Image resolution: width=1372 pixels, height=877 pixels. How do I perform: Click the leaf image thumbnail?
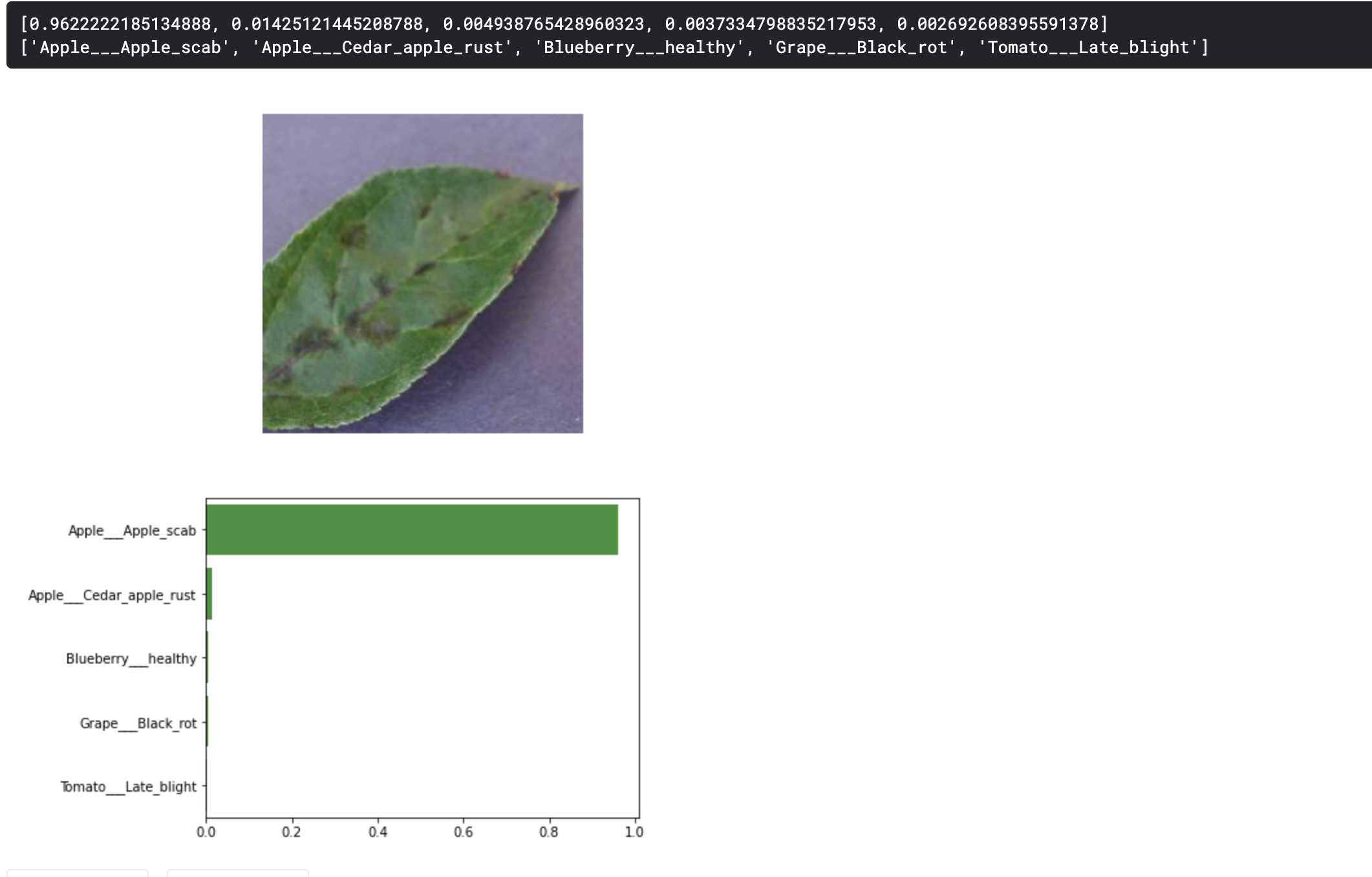422,273
